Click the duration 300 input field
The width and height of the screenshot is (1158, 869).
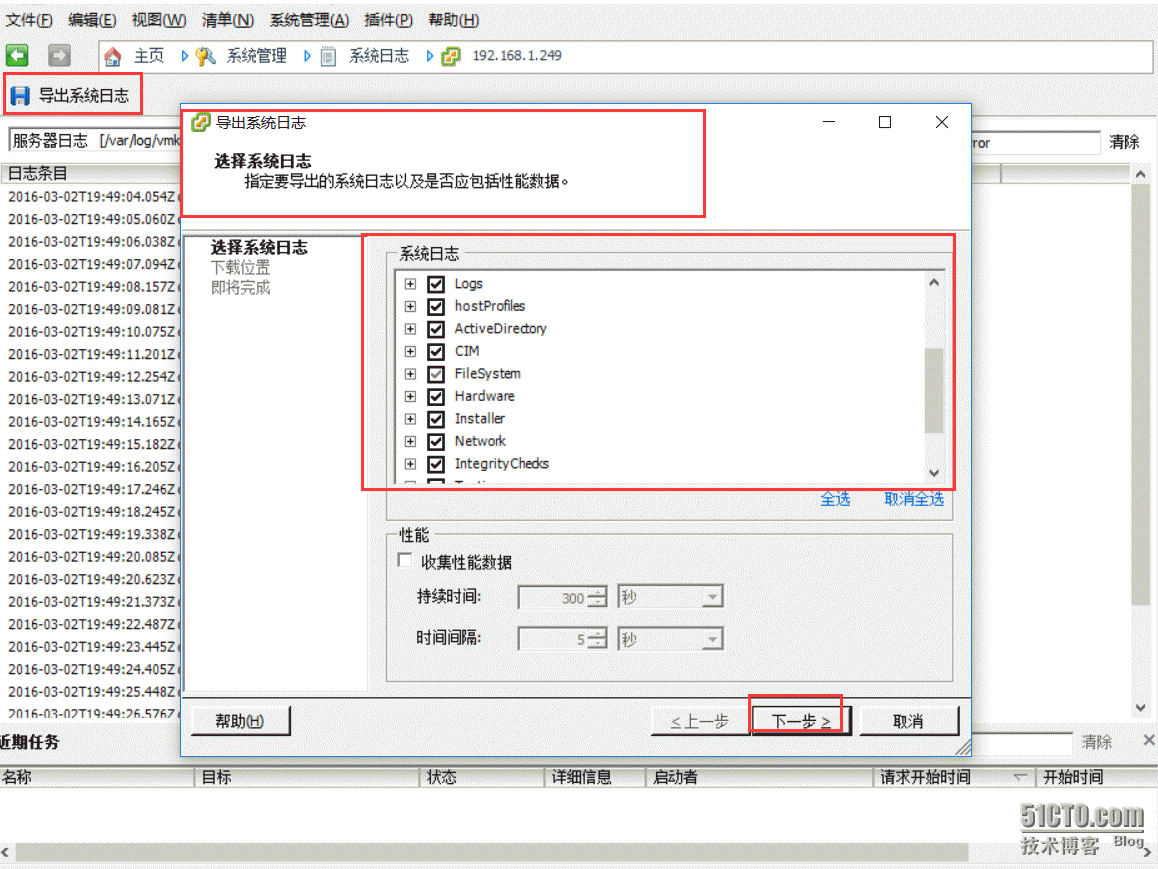[555, 597]
